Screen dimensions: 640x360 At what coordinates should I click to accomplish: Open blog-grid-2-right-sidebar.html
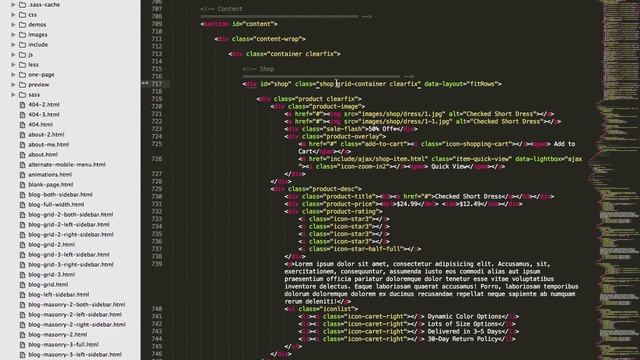71,234
